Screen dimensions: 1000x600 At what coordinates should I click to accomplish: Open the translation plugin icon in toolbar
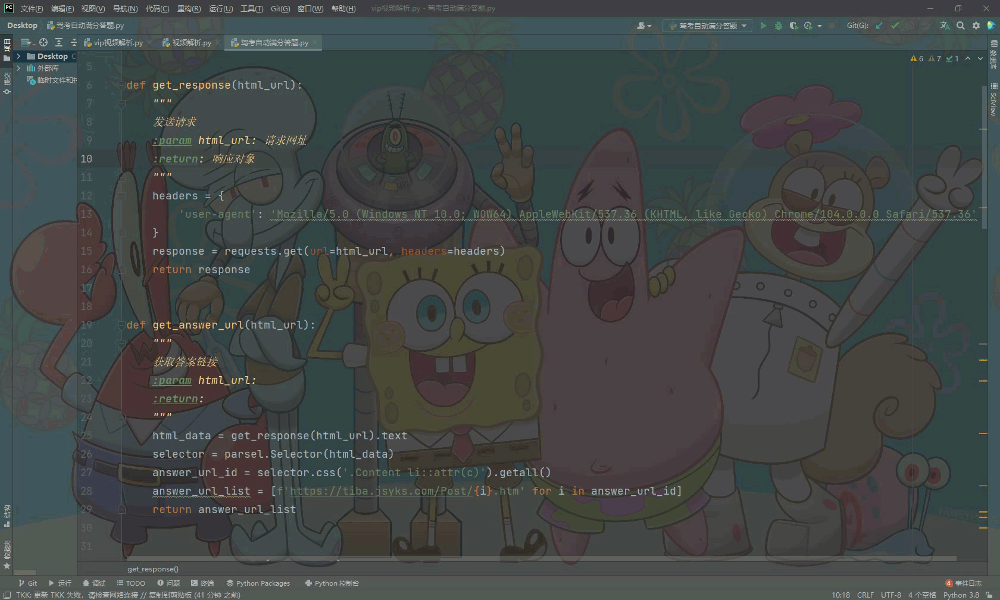(945, 26)
